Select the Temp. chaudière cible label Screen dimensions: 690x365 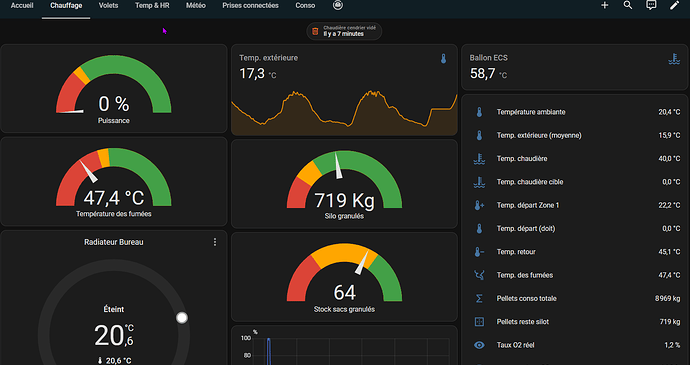[x=530, y=182]
